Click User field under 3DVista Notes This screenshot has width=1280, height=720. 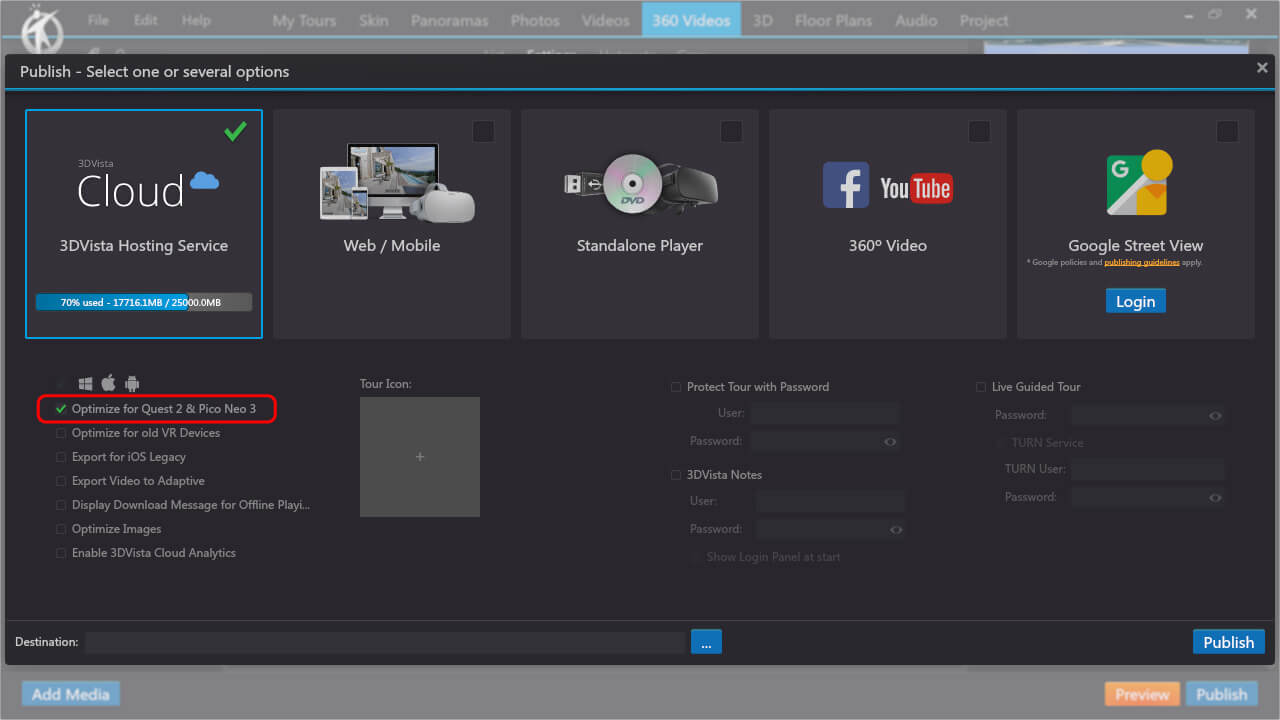830,501
